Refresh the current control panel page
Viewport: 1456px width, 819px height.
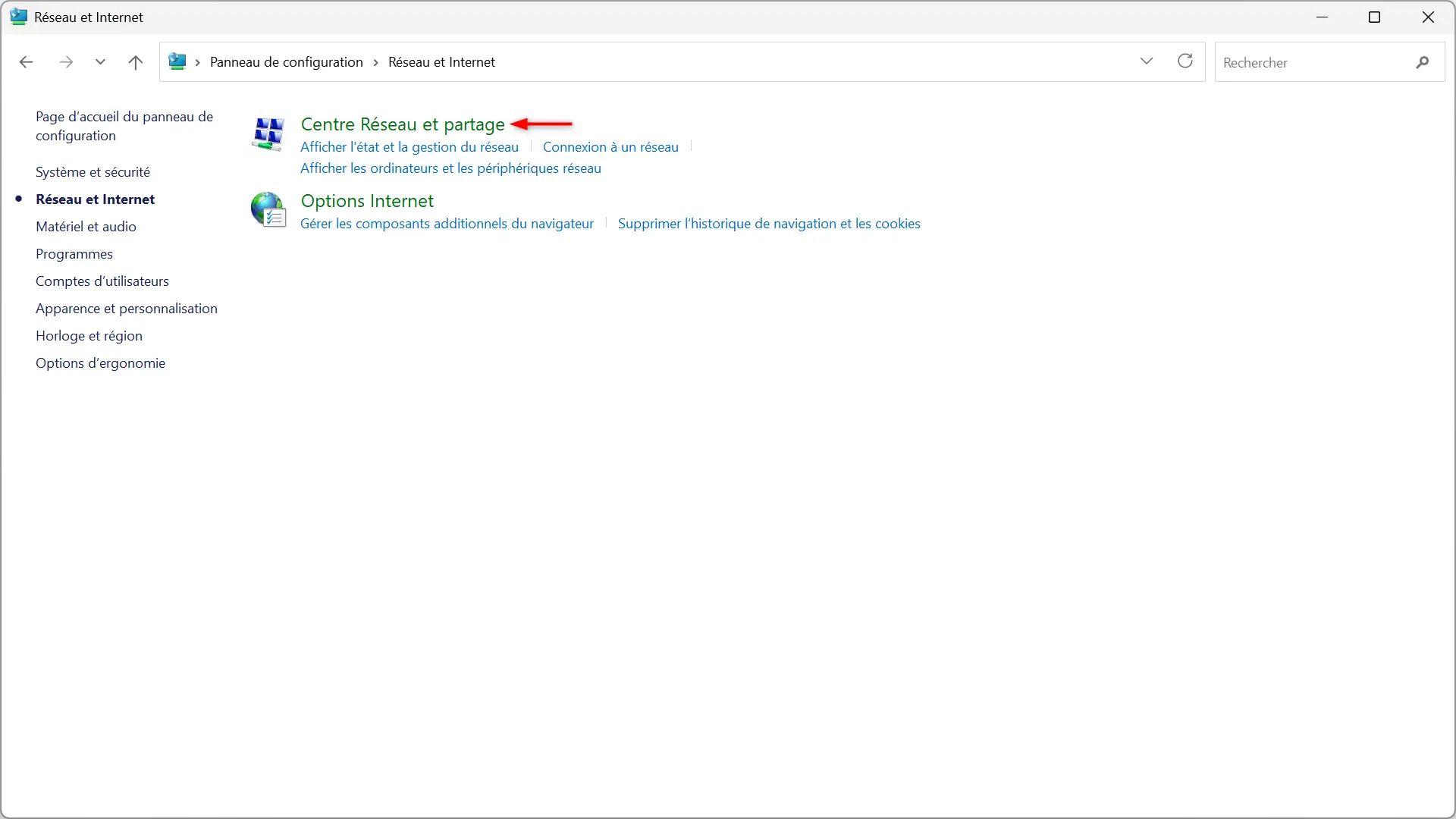[x=1185, y=61]
